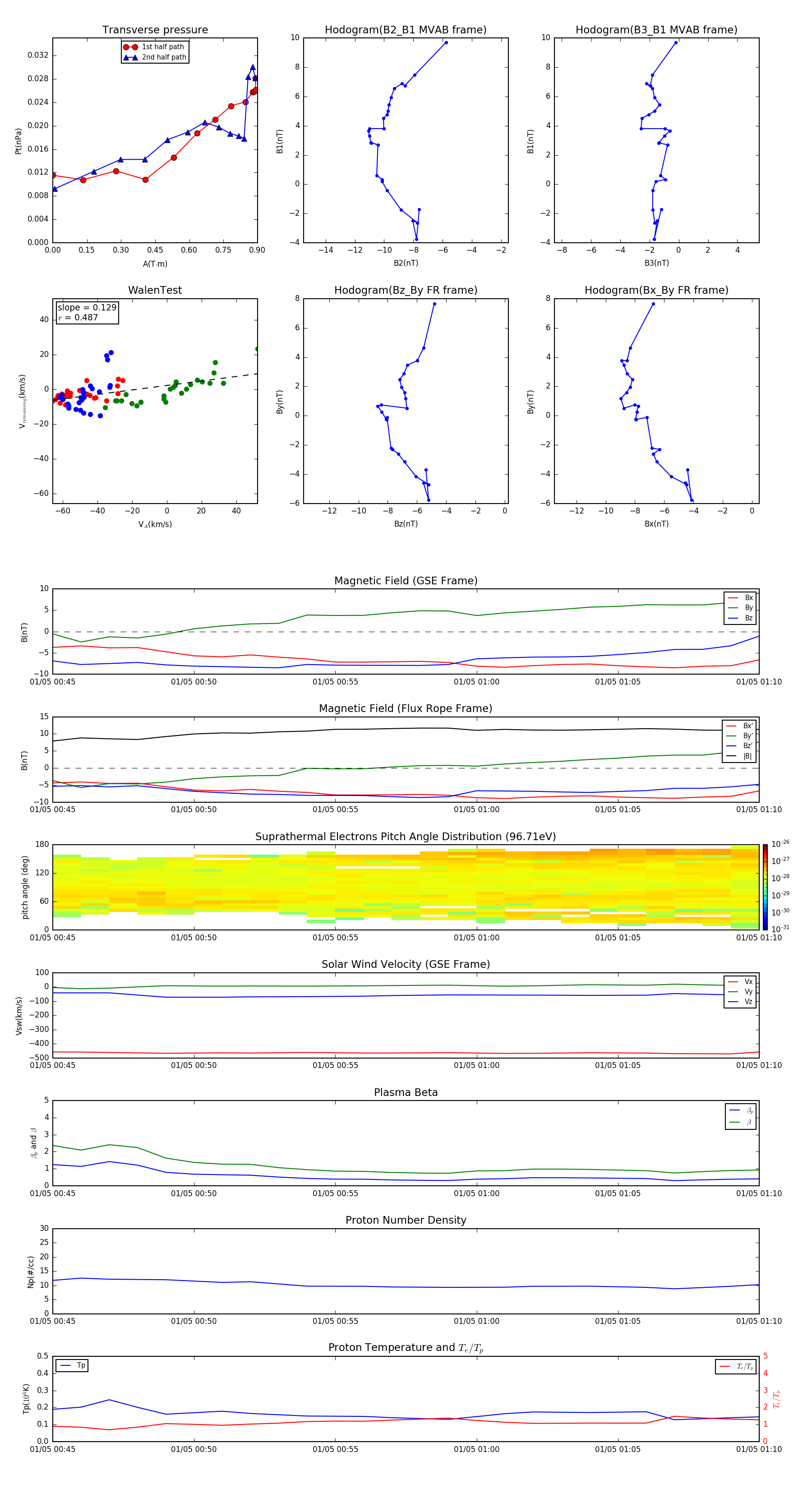The width and height of the screenshot is (812, 1489).
Task: Select the 'slope = 0.129' annotation text
Action: [x=87, y=308]
